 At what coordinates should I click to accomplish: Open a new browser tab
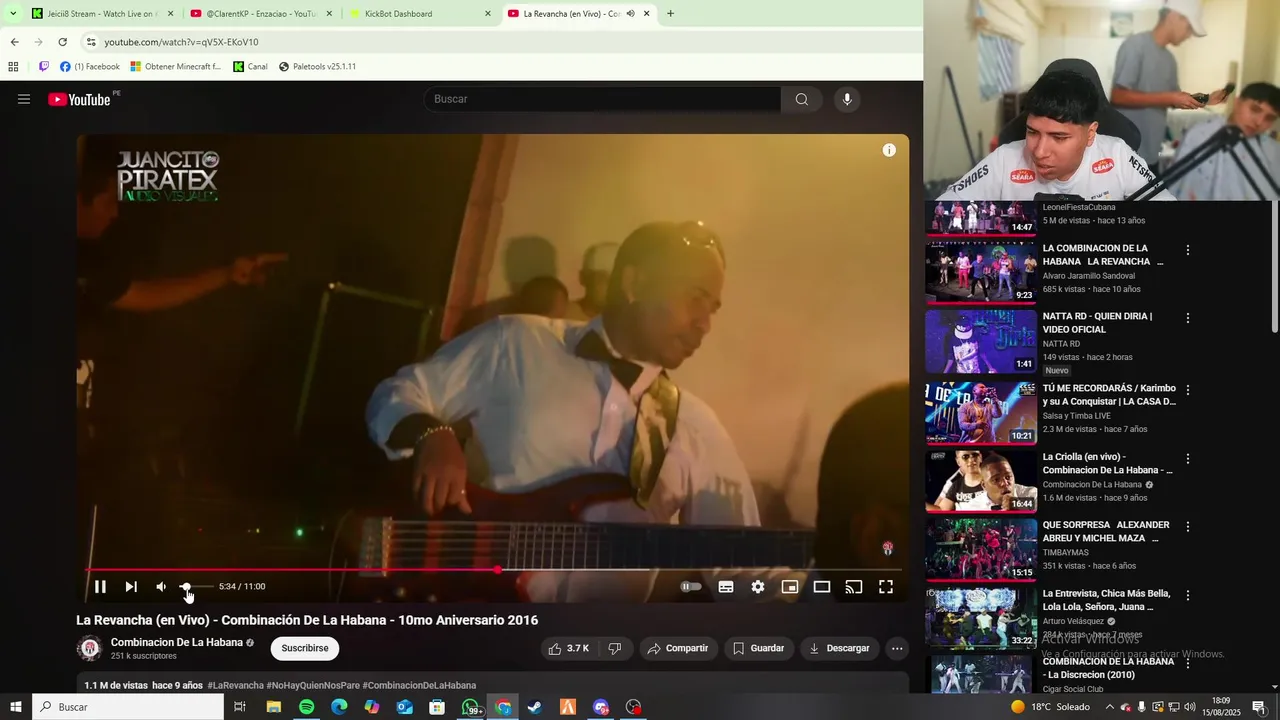tap(670, 14)
